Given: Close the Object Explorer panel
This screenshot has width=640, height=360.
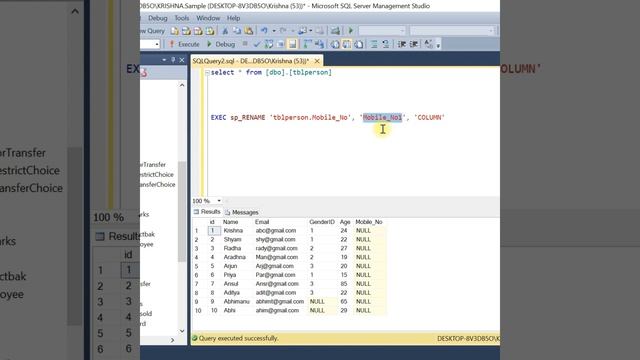Looking at the screenshot, I should pos(182,60).
